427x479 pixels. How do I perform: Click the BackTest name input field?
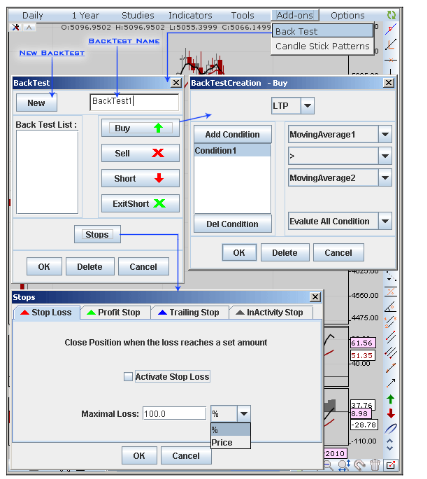coord(134,102)
